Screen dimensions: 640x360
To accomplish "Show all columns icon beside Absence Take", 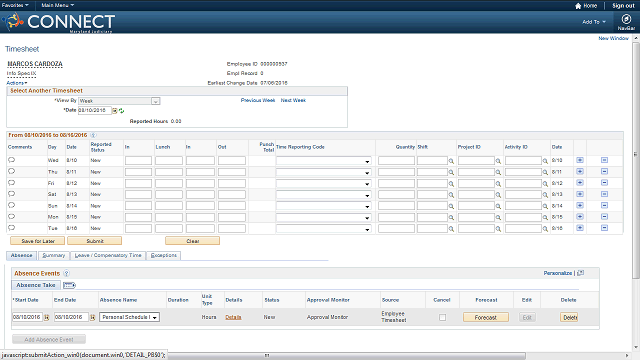I will (69, 285).
